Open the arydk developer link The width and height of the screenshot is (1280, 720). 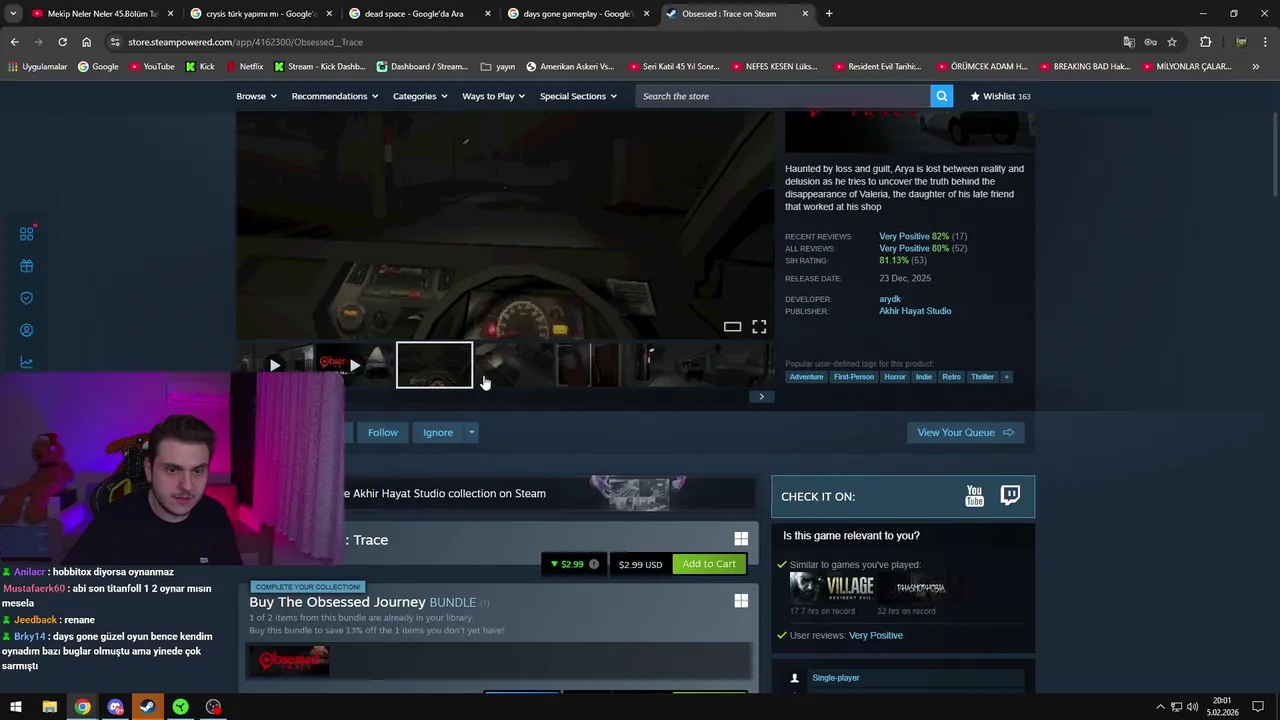890,299
